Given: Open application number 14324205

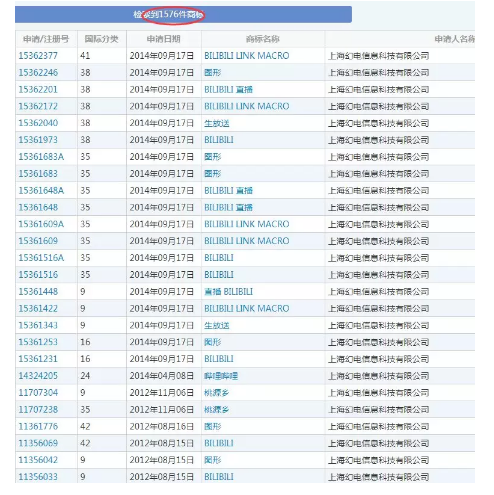Looking at the screenshot, I should point(38,376).
